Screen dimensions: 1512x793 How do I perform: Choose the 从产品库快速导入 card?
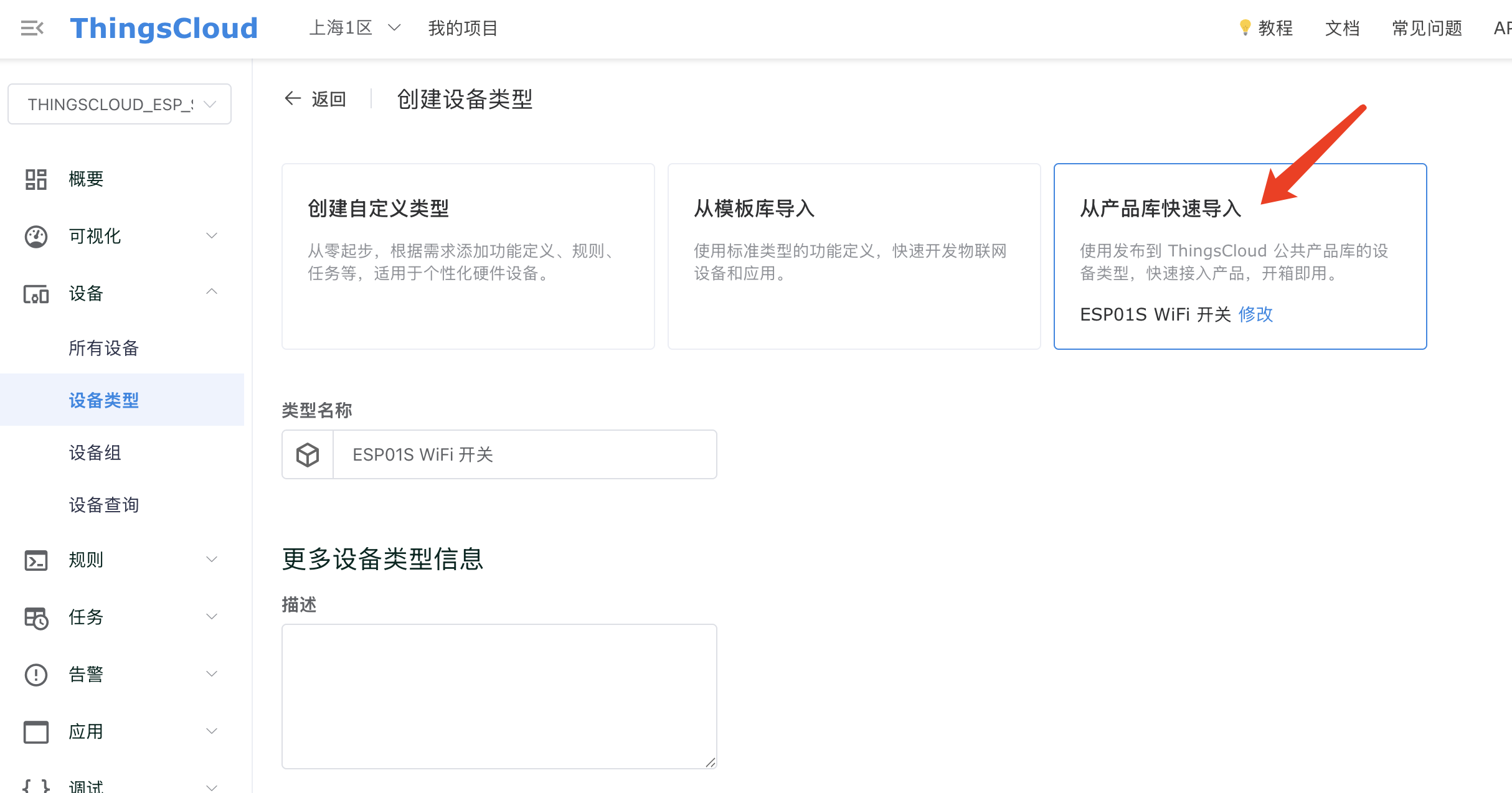pyautogui.click(x=1240, y=256)
